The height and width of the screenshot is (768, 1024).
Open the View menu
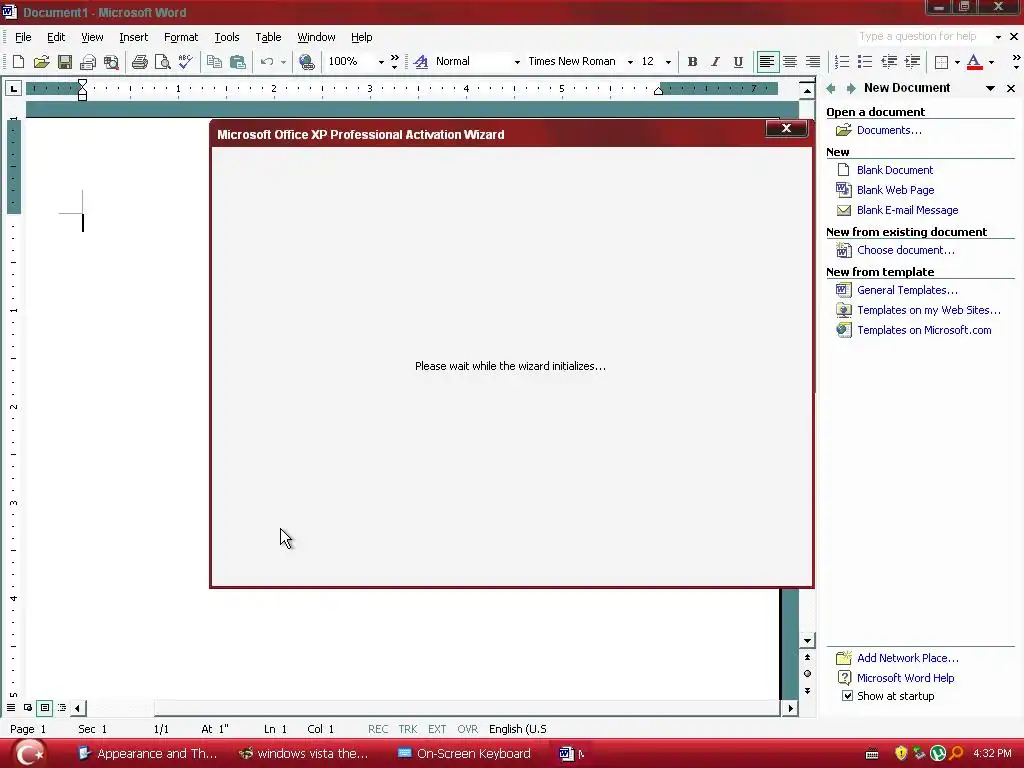pyautogui.click(x=92, y=37)
